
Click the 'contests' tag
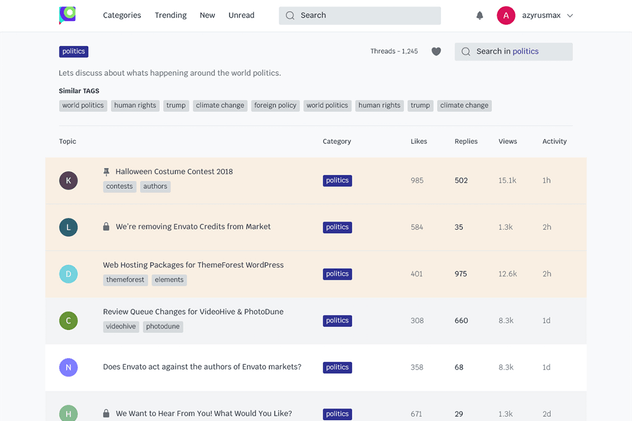(x=119, y=187)
